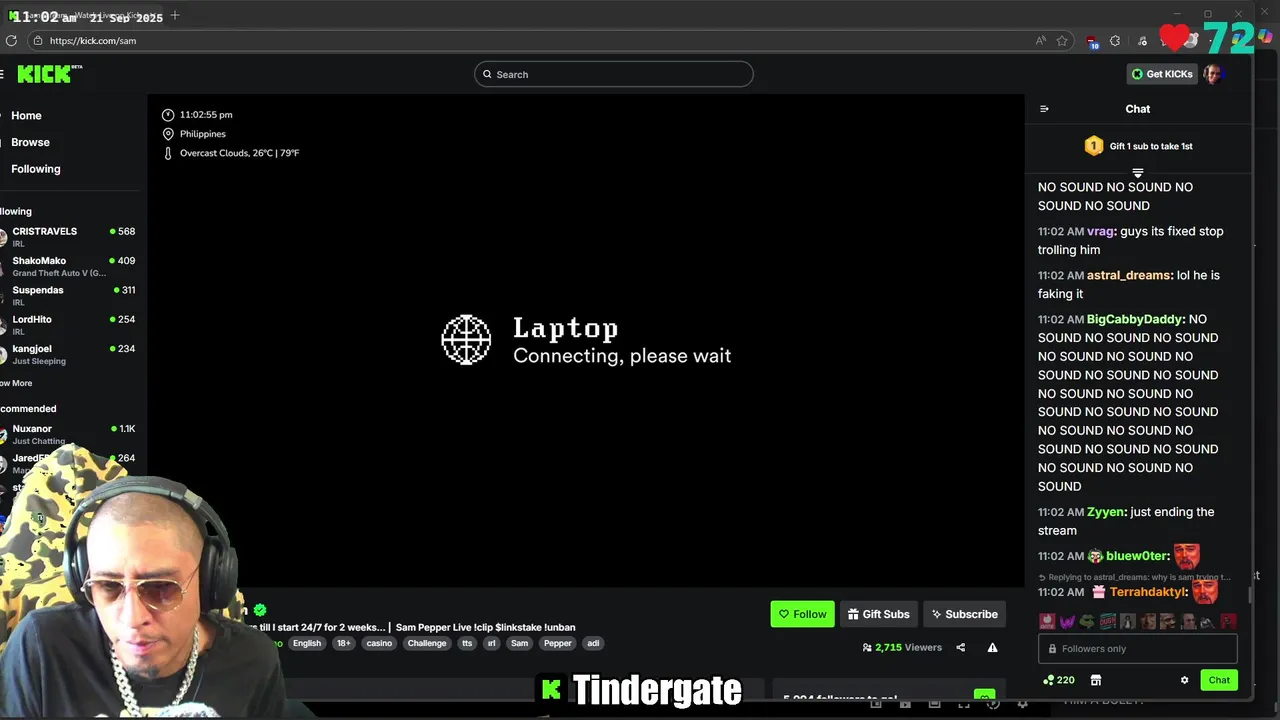Open Nuxanor recommended channel
The width and height of the screenshot is (1280, 720).
(69, 434)
